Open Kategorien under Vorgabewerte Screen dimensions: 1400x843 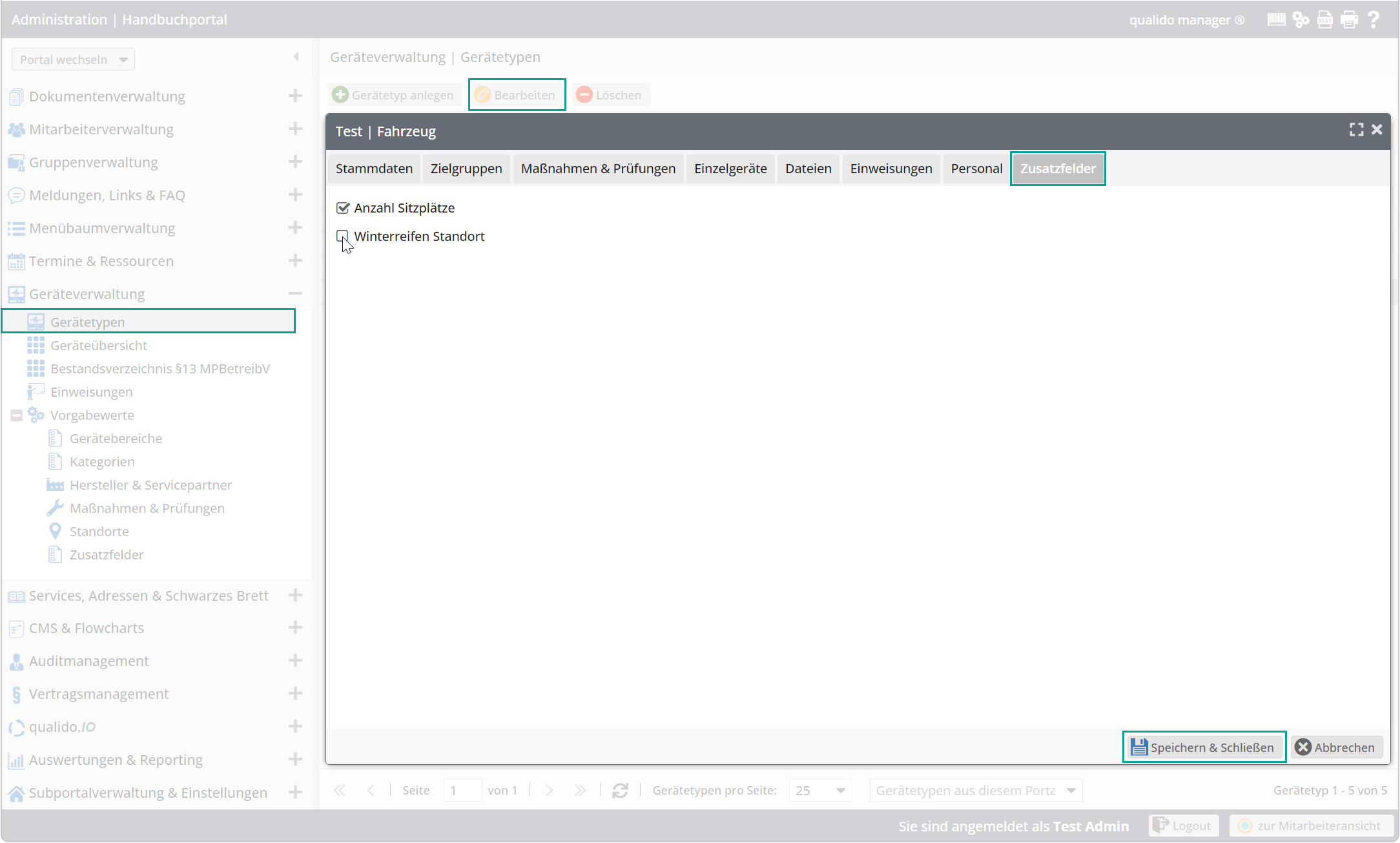pos(102,462)
